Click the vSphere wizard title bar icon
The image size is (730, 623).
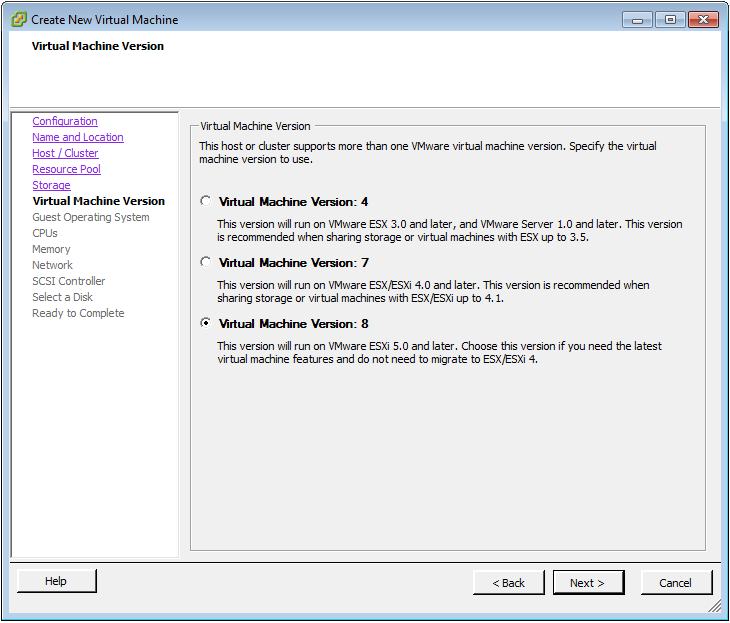(19, 20)
